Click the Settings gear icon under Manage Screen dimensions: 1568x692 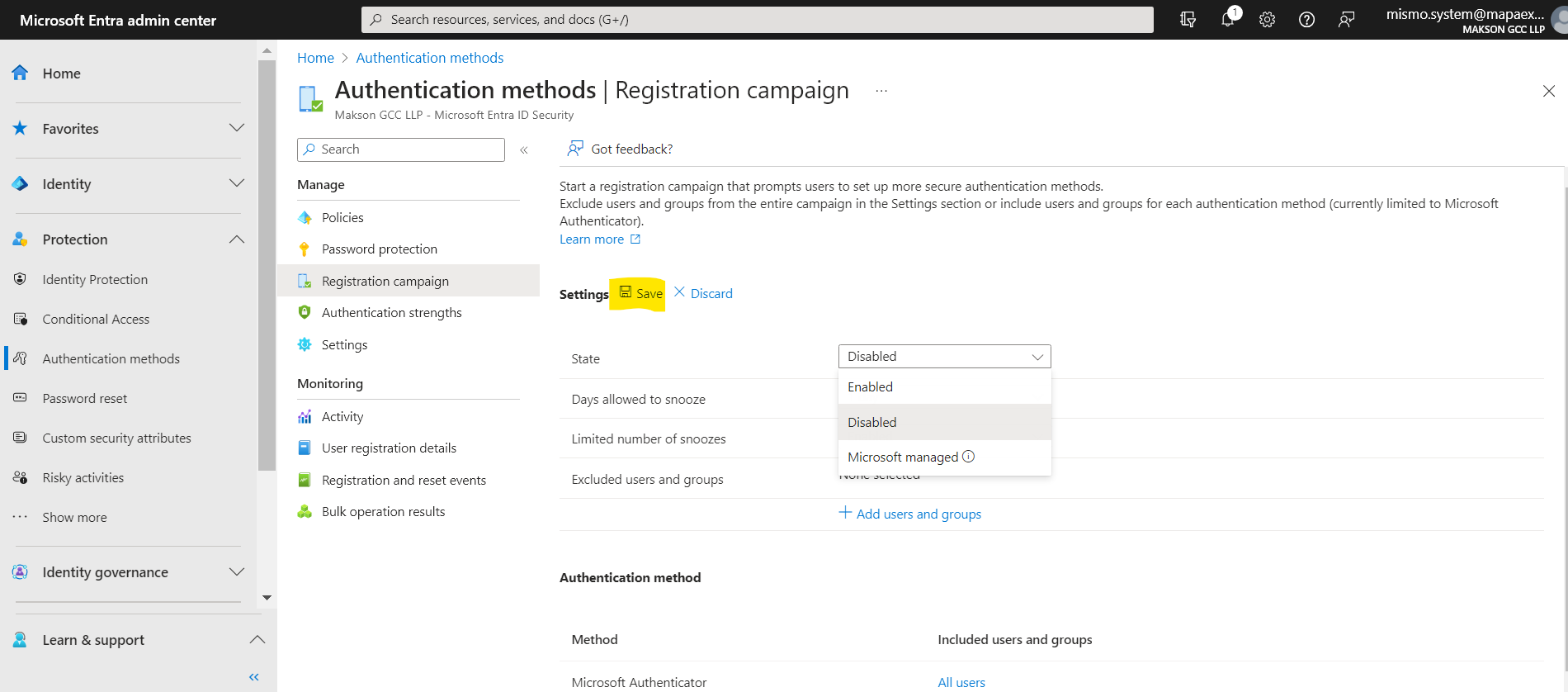[x=305, y=344]
